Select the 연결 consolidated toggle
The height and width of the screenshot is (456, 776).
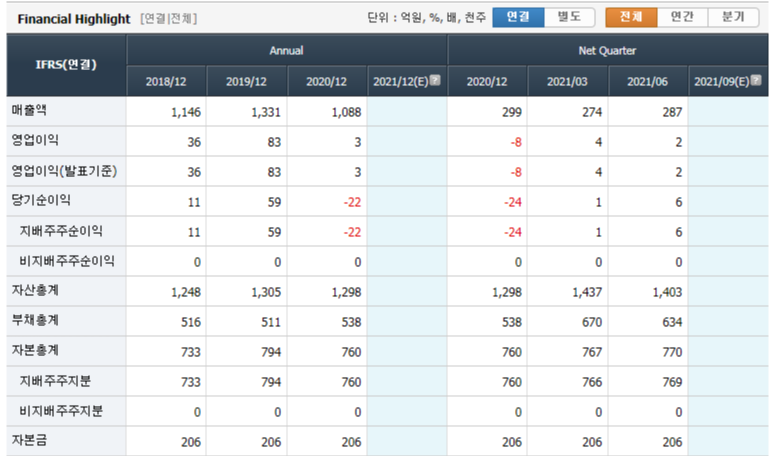coord(518,17)
